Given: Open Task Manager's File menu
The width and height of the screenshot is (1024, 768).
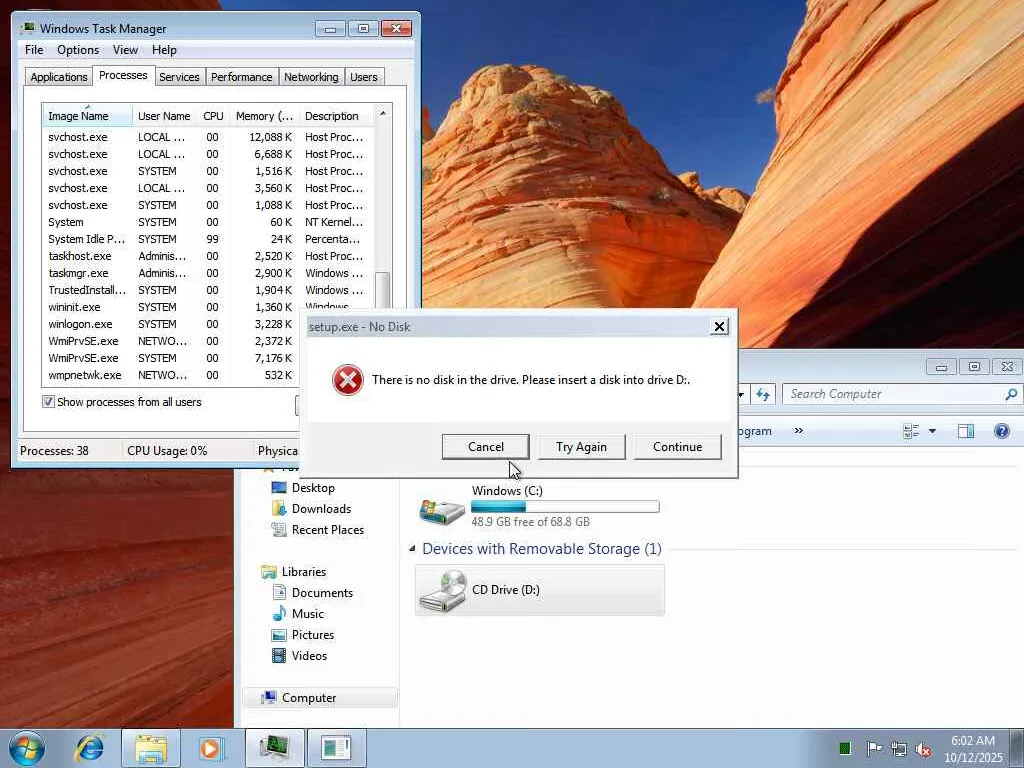Looking at the screenshot, I should [x=34, y=50].
